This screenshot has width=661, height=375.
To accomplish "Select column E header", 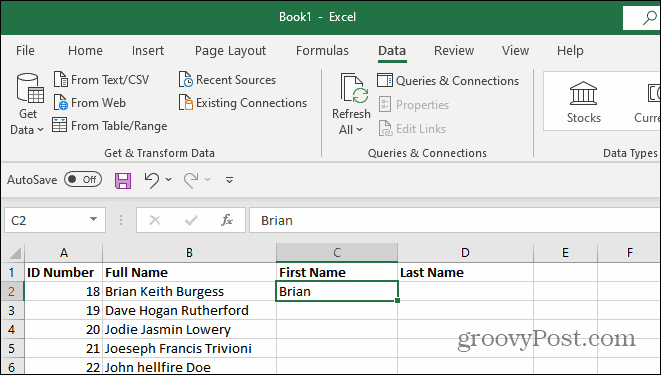I will pos(565,253).
